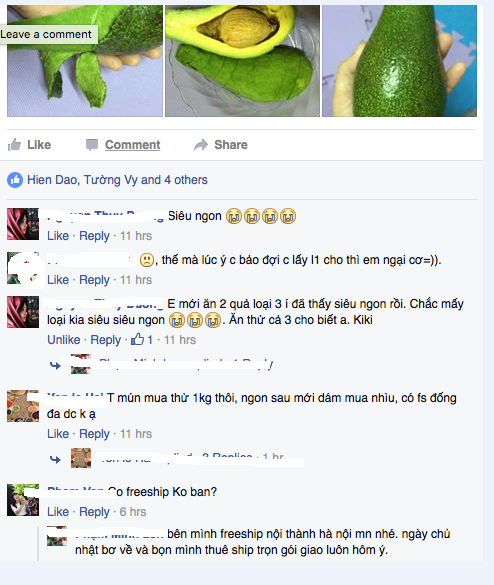The image size is (494, 585).
Task: Open the avatar of the Siêu ngon commenter
Action: (23, 224)
